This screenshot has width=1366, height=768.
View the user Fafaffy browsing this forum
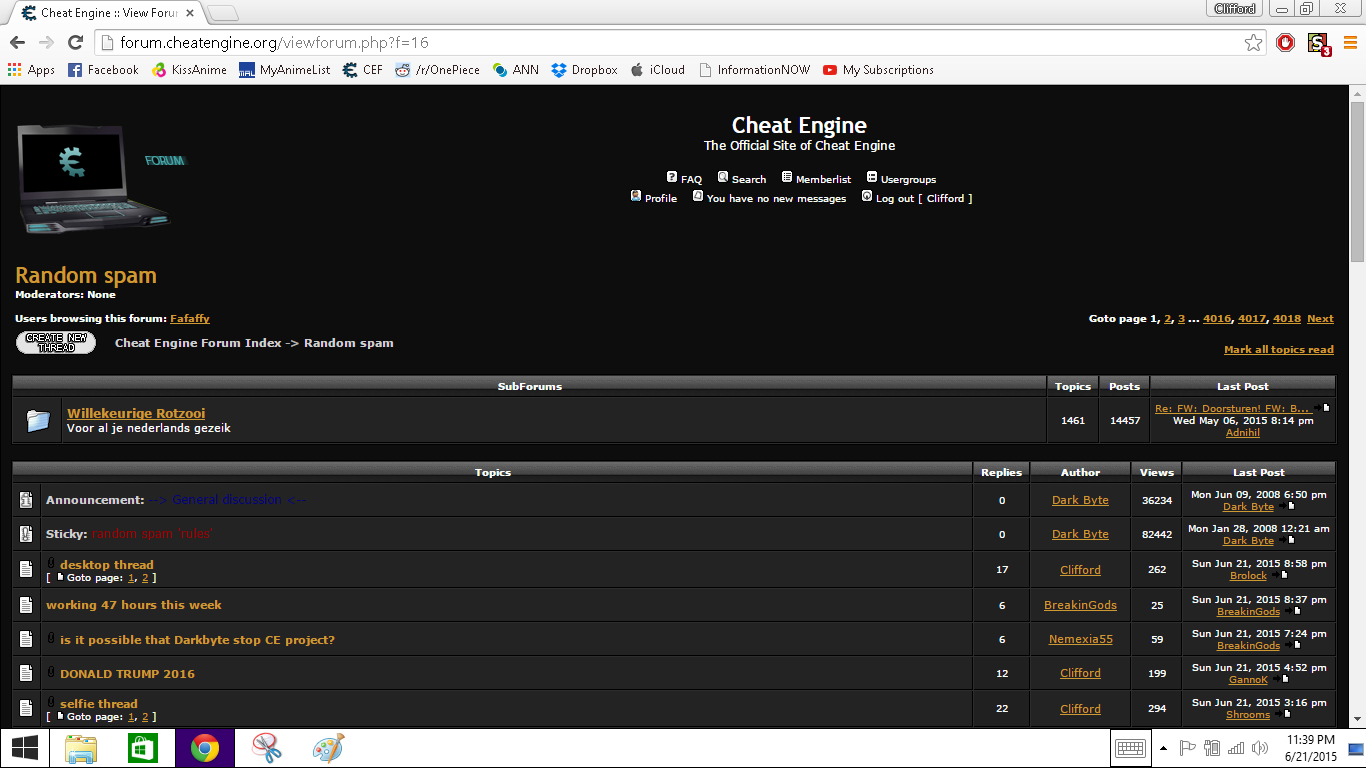pyautogui.click(x=190, y=319)
